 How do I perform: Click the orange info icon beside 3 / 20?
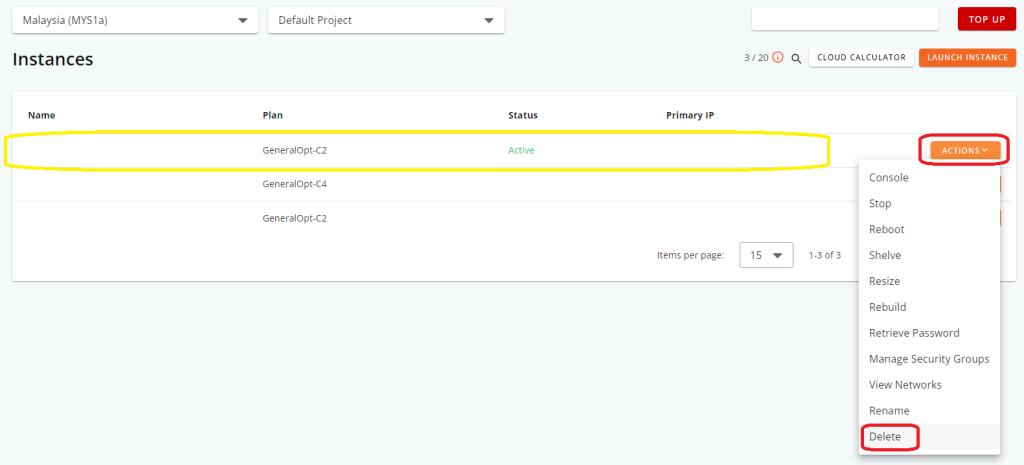pyautogui.click(x=778, y=57)
